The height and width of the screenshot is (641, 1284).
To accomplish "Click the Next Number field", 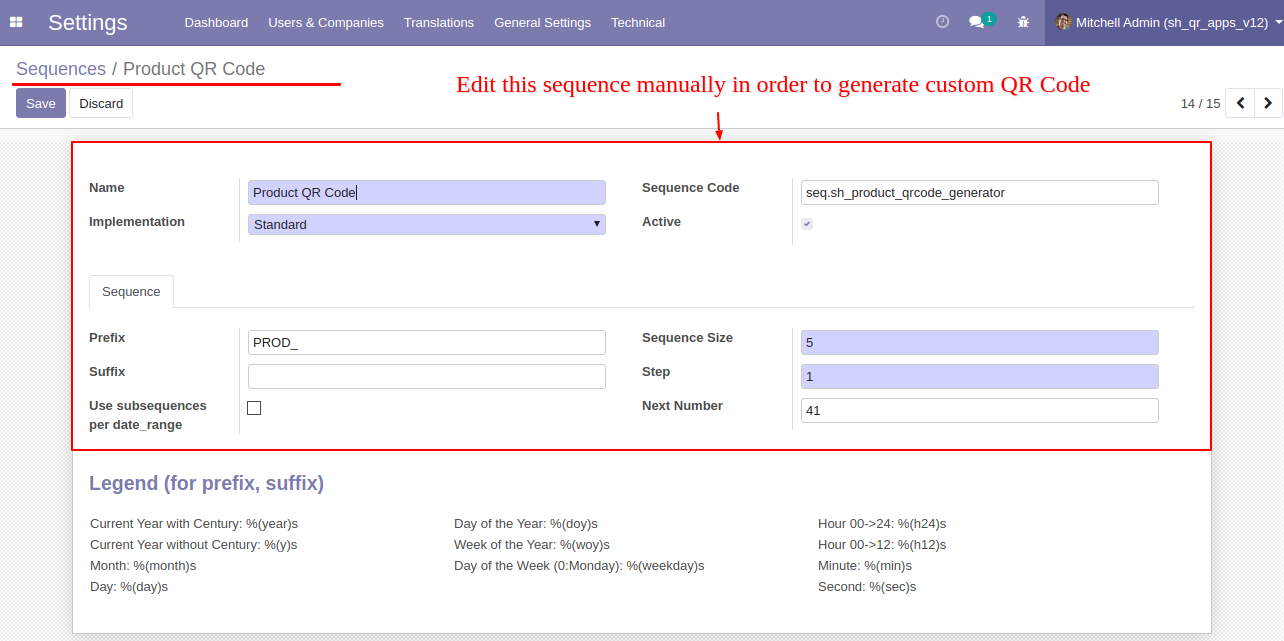I will [980, 411].
